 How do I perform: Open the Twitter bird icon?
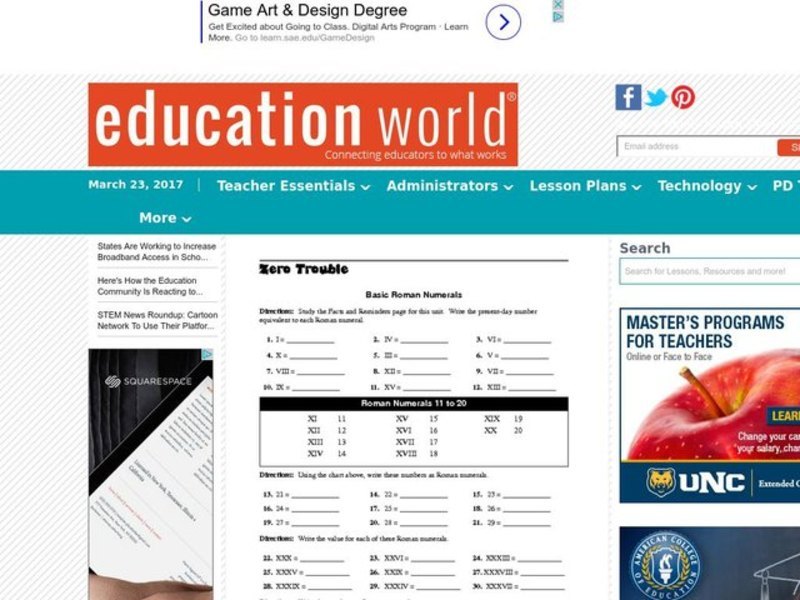(656, 97)
